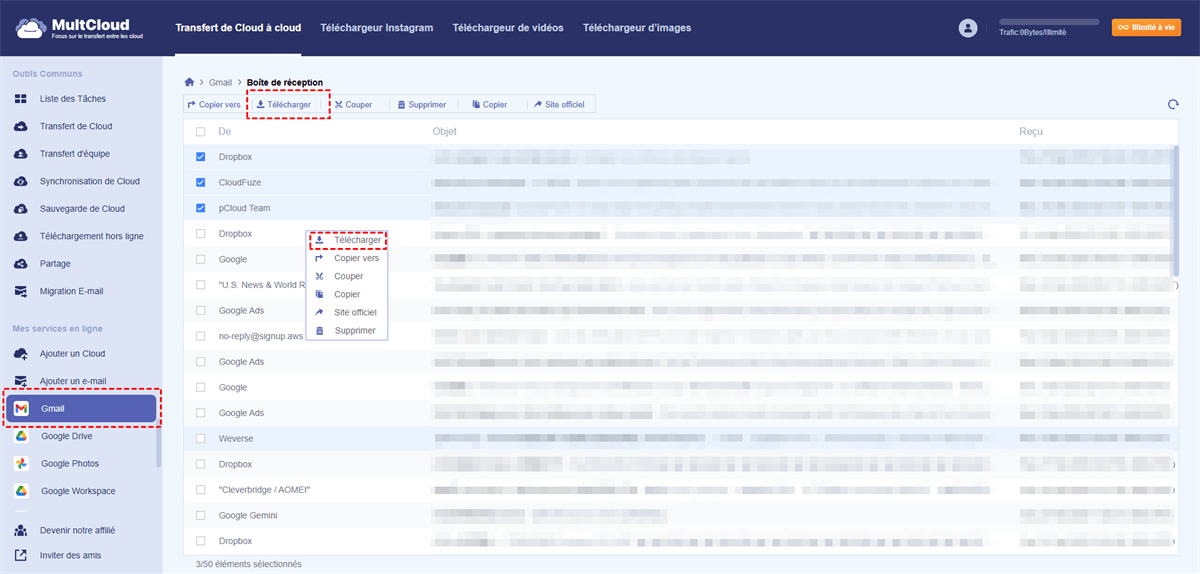Check the Weverse email checkbox

(x=201, y=439)
